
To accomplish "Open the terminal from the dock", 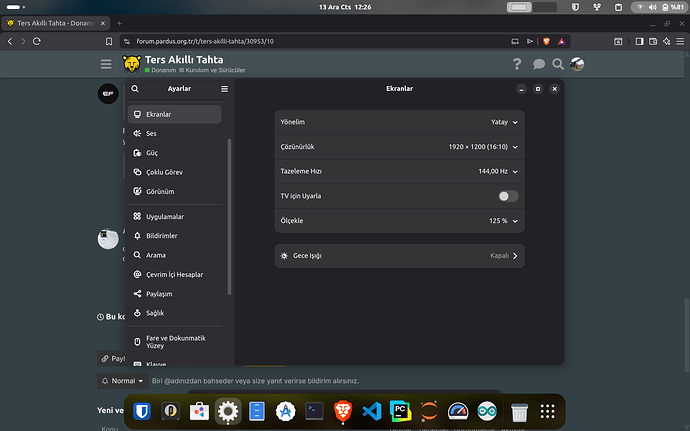I will point(314,410).
